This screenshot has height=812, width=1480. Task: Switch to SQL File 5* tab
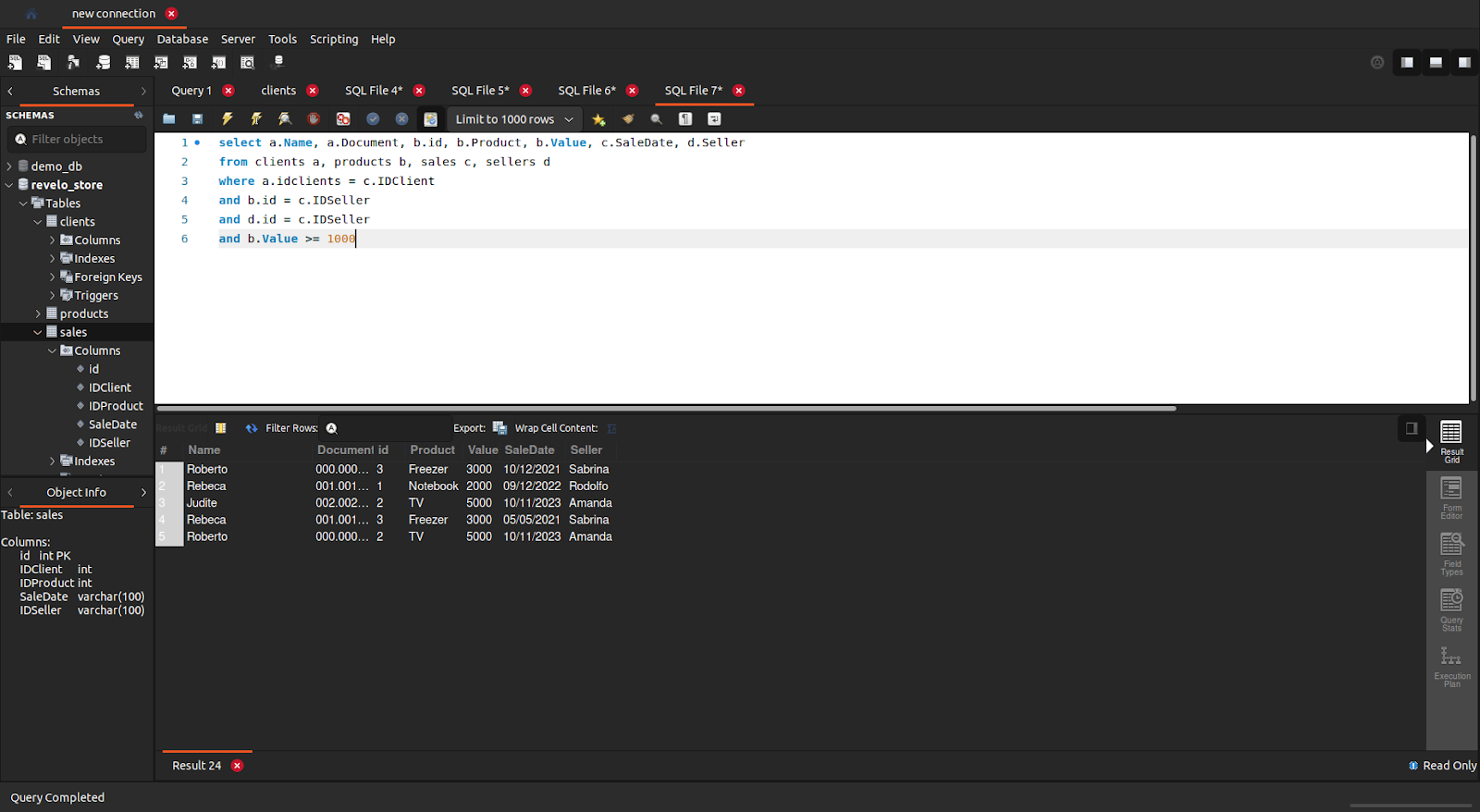[x=480, y=91]
